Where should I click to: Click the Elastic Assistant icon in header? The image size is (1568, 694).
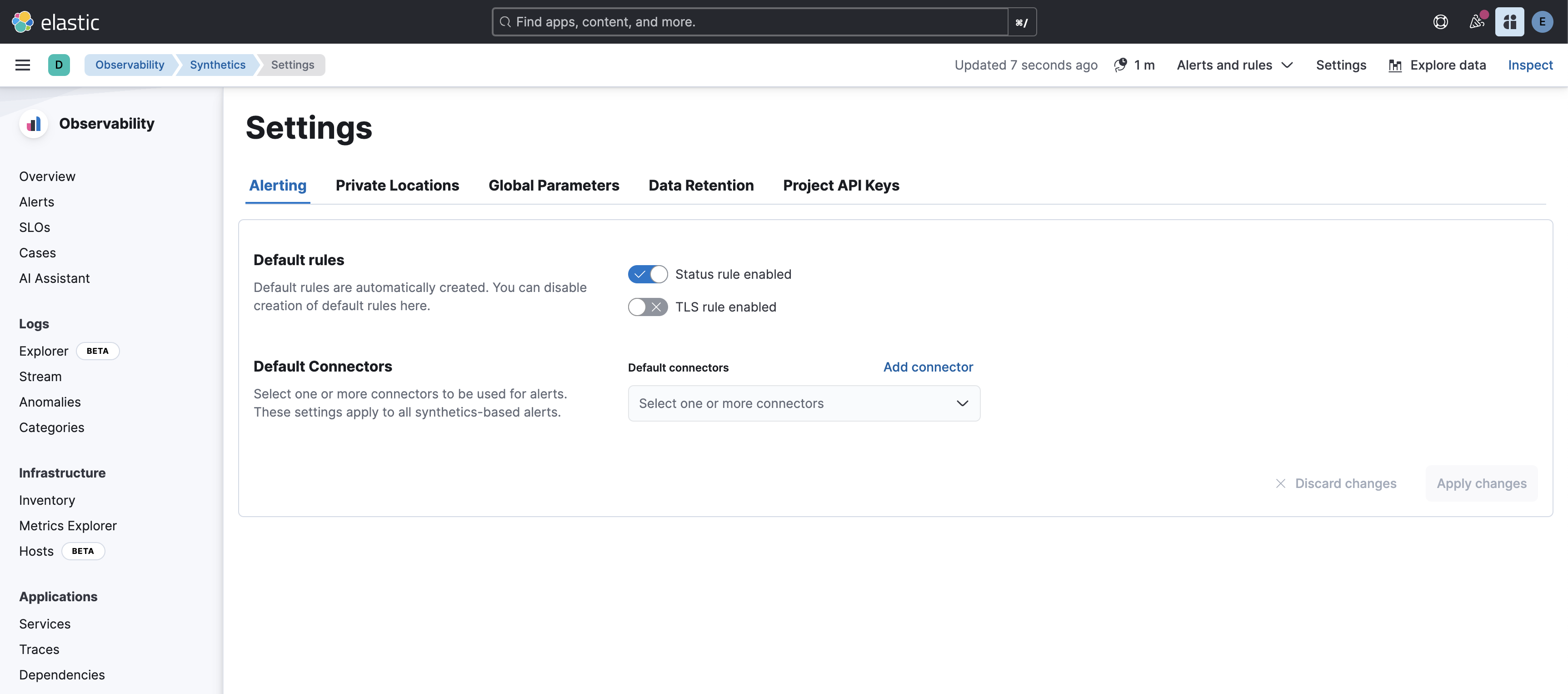pos(1509,22)
